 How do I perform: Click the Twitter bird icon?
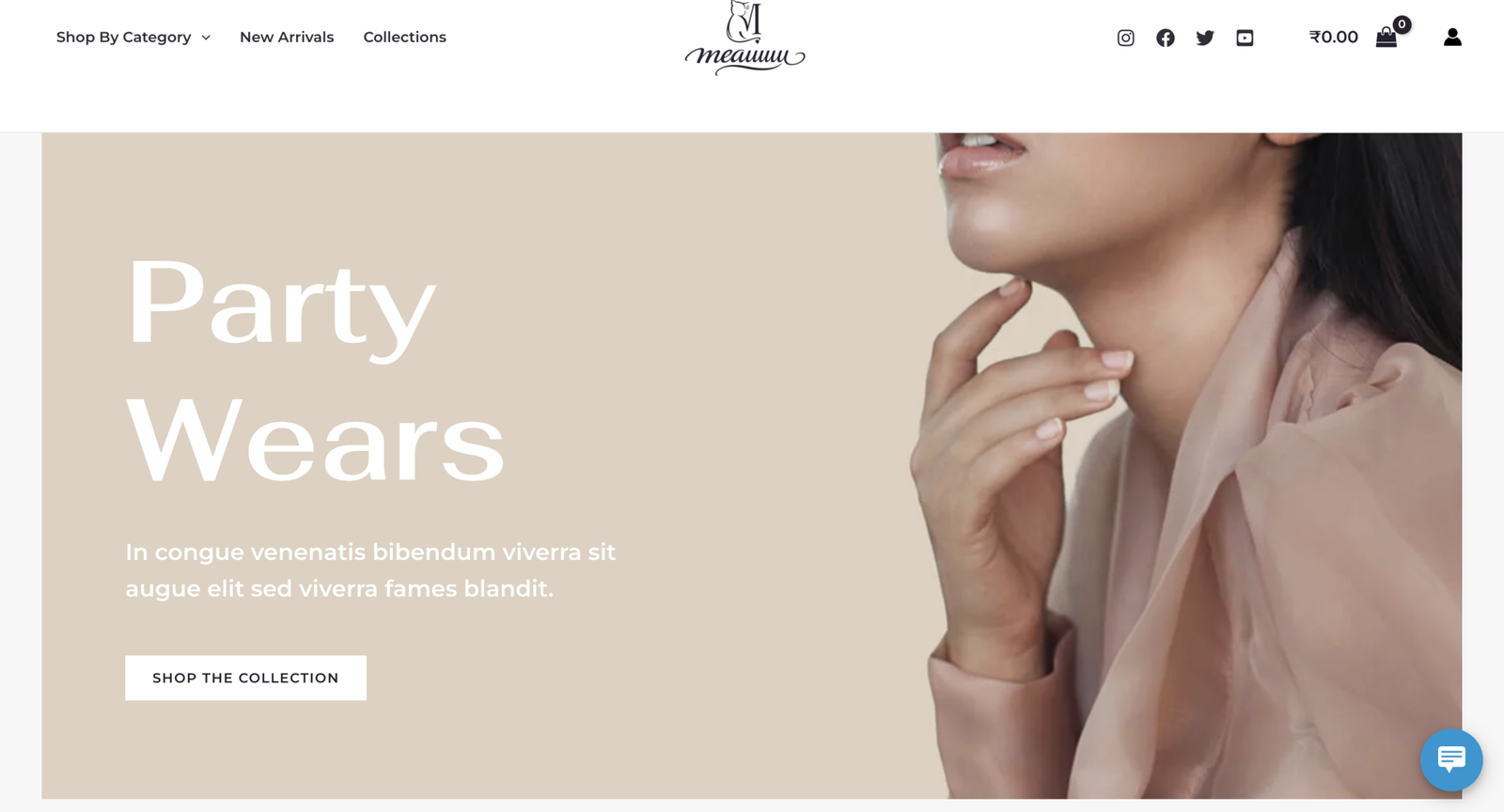1205,38
